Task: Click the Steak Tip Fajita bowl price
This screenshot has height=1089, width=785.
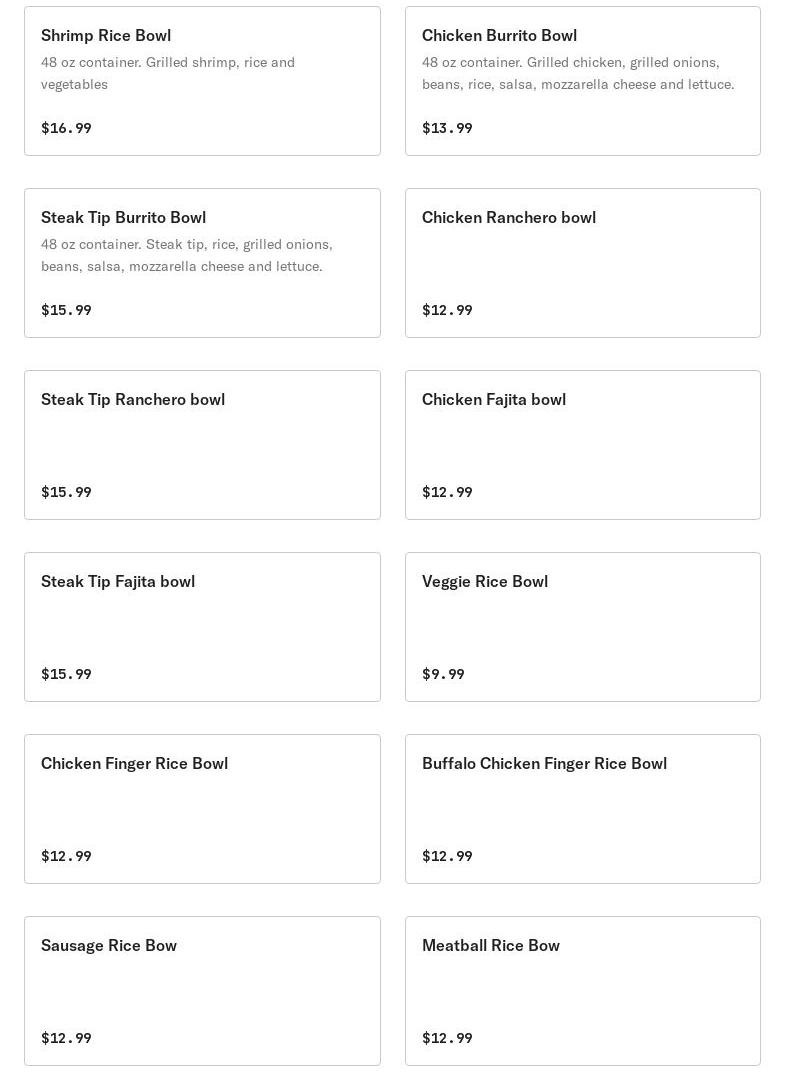Action: pyautogui.click(x=66, y=674)
